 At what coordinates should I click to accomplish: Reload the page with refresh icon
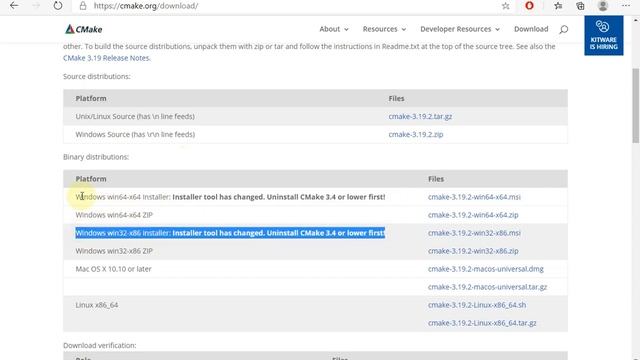pos(58,6)
